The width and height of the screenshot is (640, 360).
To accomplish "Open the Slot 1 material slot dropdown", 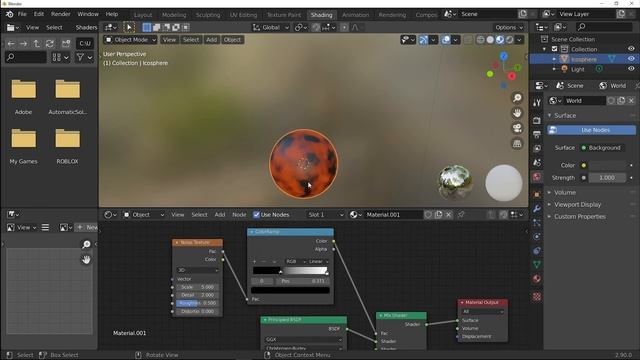I will (x=325, y=215).
